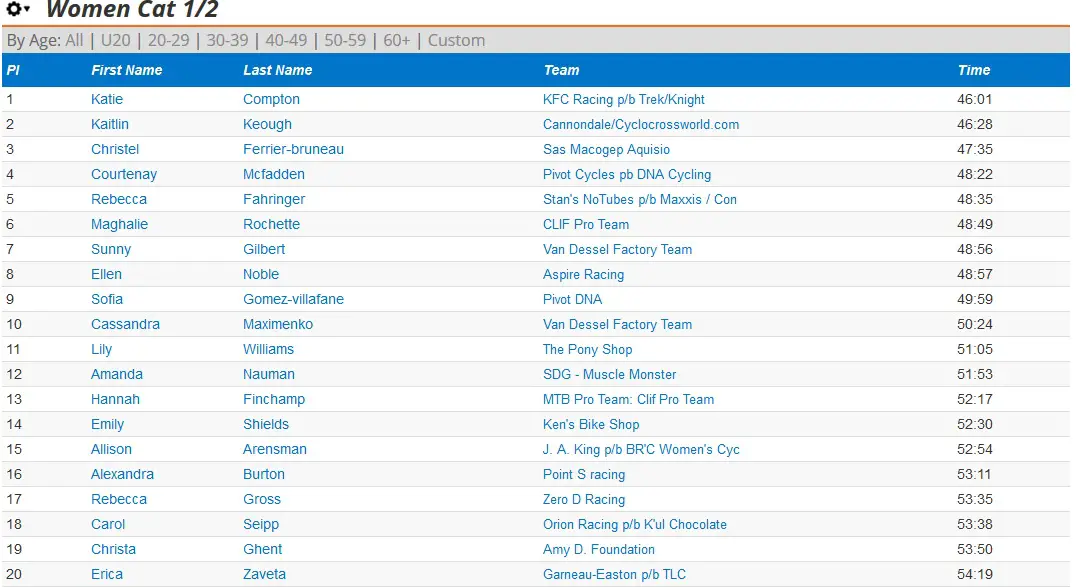Open Sas Macogep Aquisio team link
The width and height of the screenshot is (1081, 587).
click(x=606, y=149)
